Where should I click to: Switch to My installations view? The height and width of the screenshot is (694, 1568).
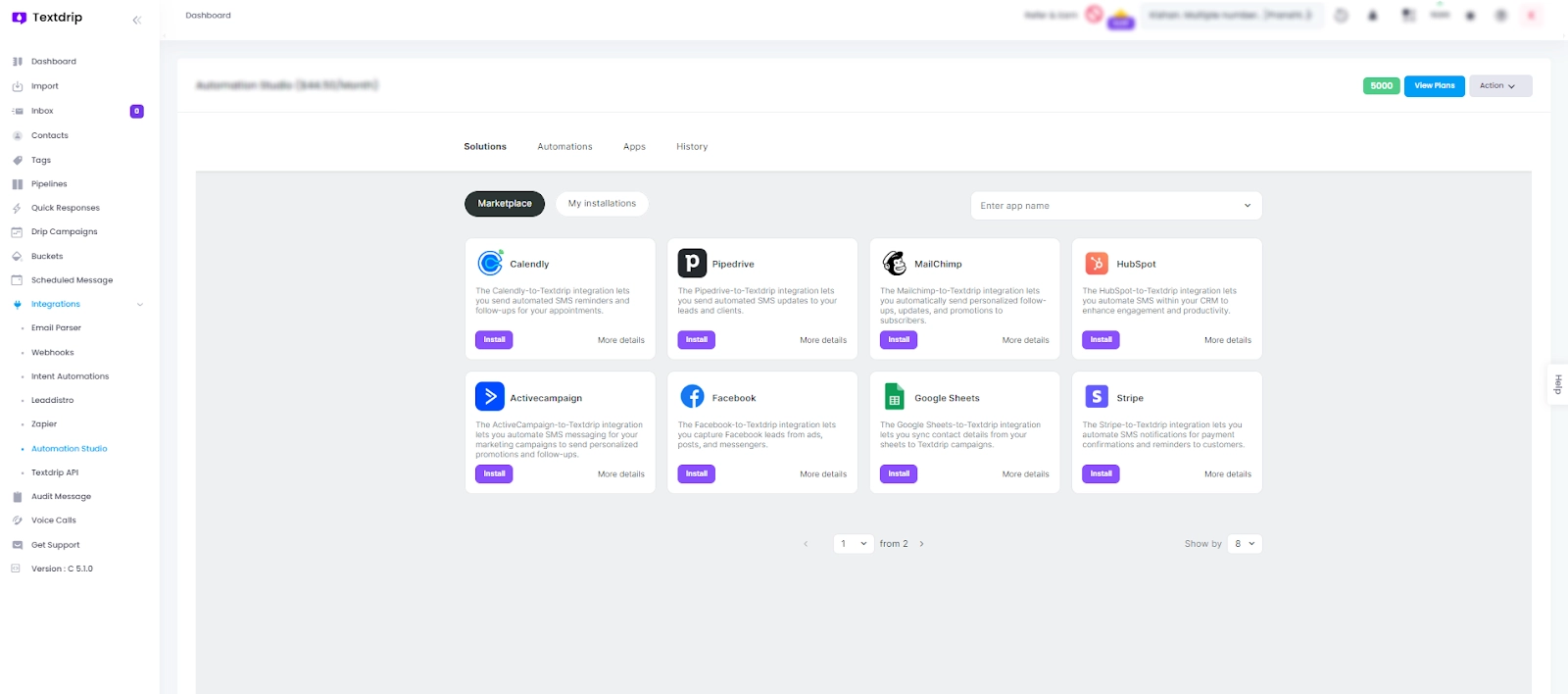coord(602,204)
